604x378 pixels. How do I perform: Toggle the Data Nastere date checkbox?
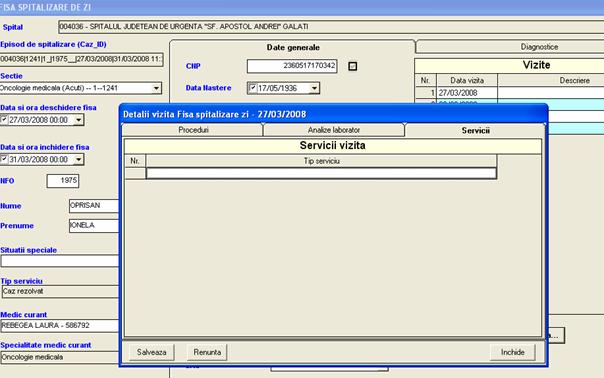click(253, 88)
